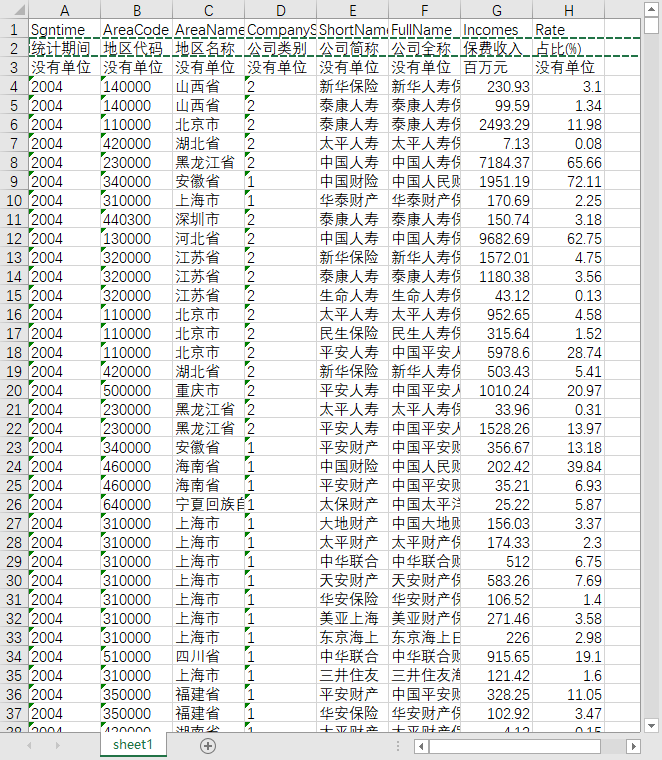Select row header 18
This screenshot has height=760, width=662.
(14, 352)
